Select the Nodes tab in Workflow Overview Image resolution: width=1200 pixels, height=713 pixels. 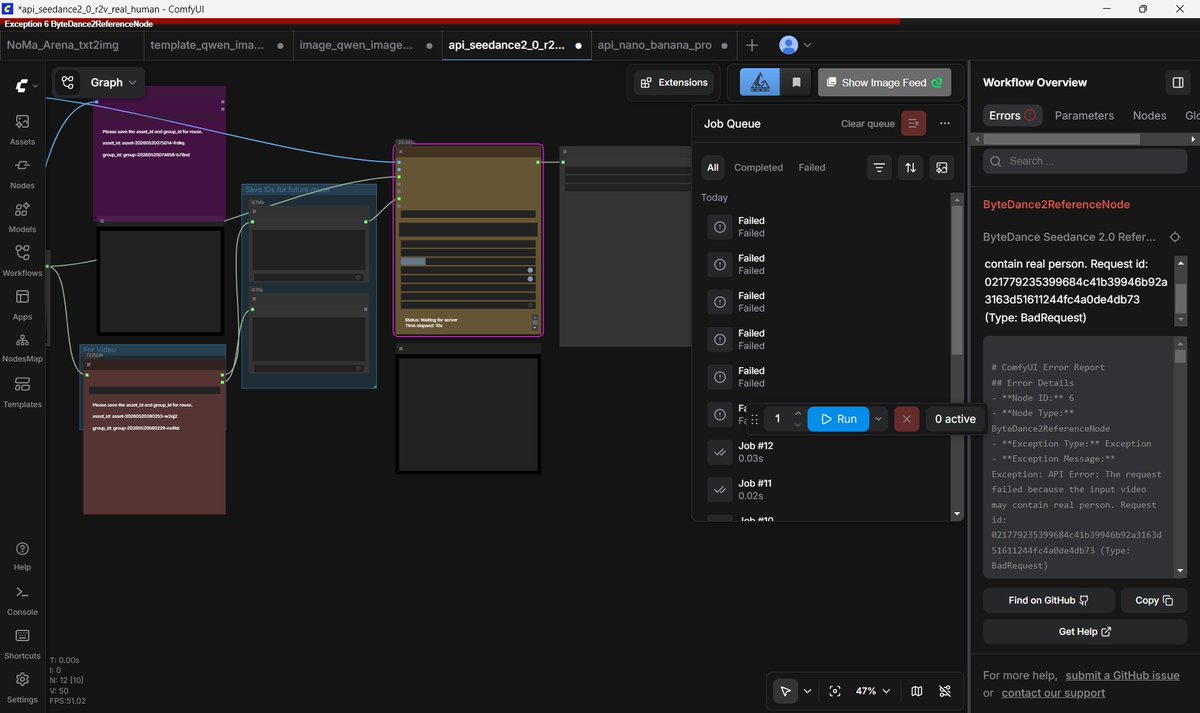[1149, 115]
